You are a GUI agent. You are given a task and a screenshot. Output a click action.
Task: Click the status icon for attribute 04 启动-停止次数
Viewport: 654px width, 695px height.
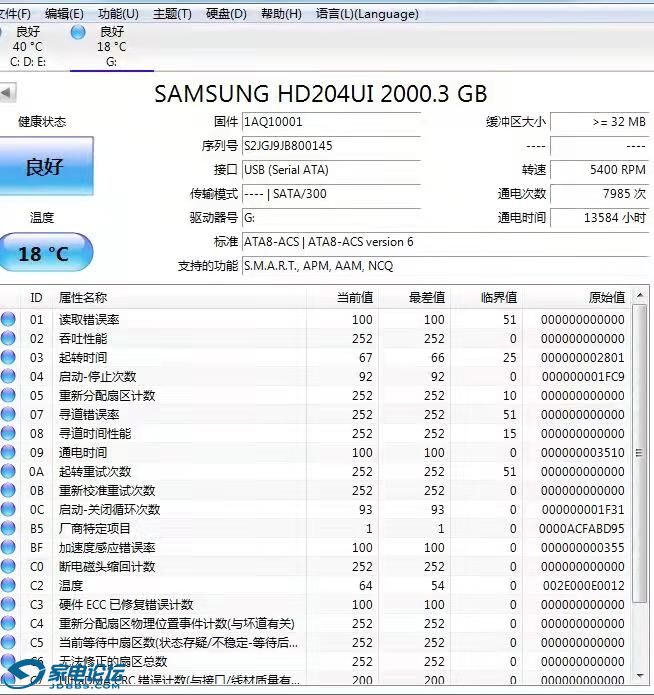(8, 376)
